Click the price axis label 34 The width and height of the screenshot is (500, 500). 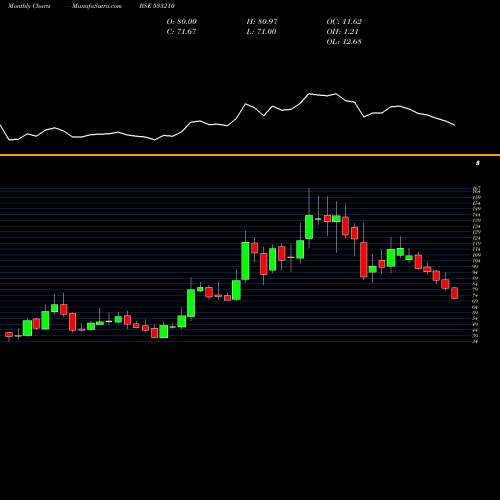pyautogui.click(x=475, y=341)
